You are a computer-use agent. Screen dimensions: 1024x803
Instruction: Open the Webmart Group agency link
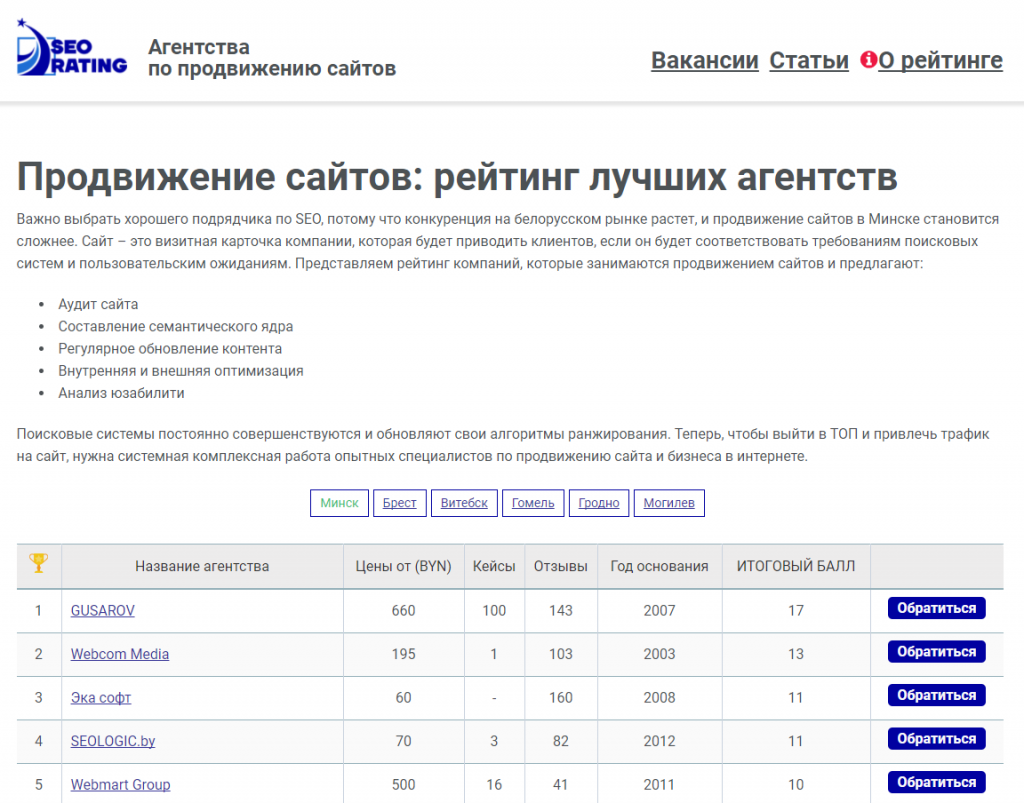point(120,785)
